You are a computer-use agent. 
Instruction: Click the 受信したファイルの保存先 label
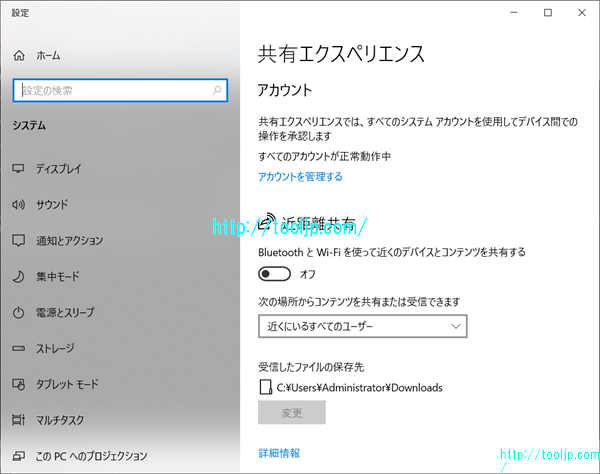tap(311, 367)
